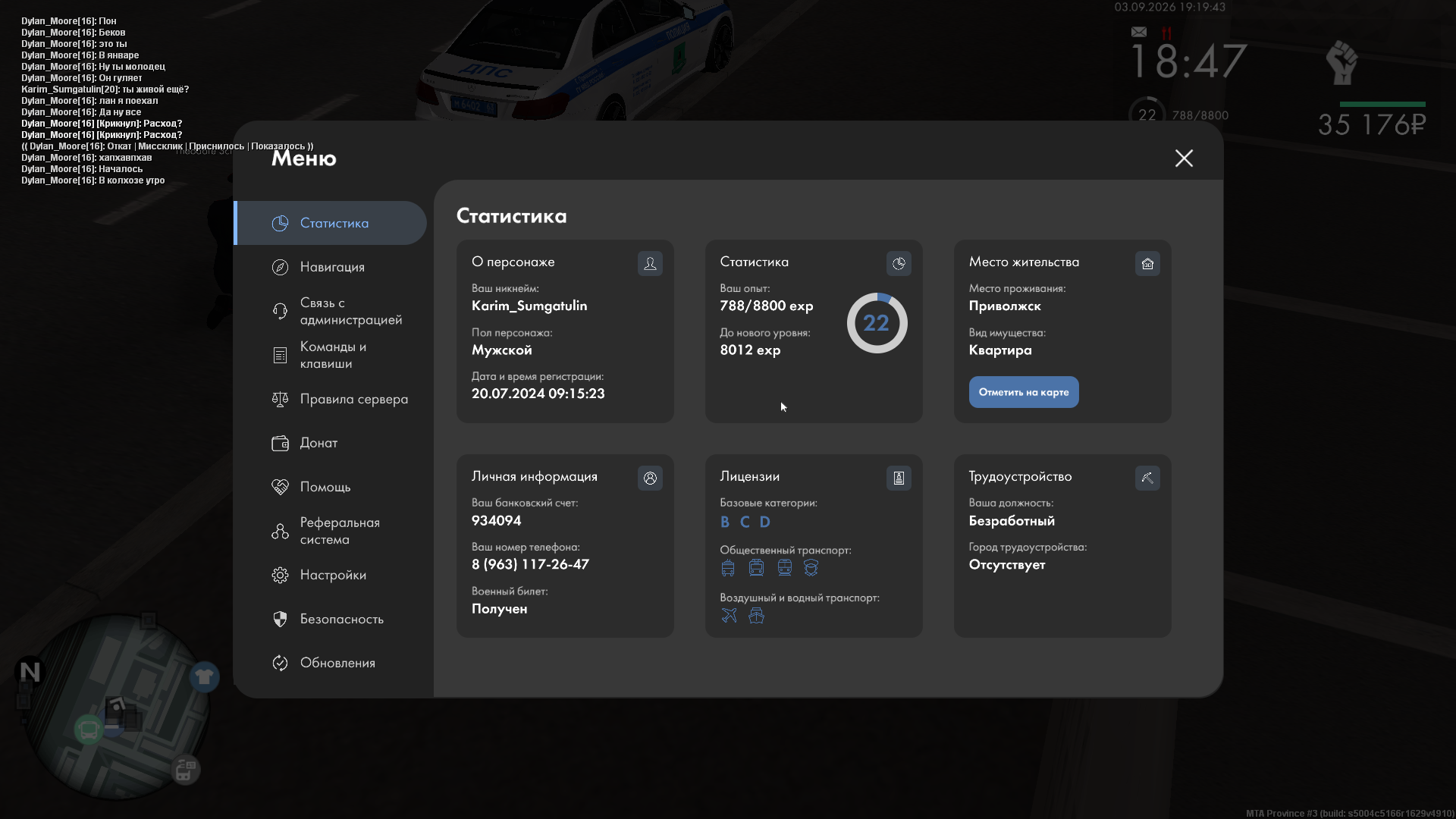Click the profile icon in О персонаже card
This screenshot has width=1456, height=819.
pyautogui.click(x=650, y=263)
